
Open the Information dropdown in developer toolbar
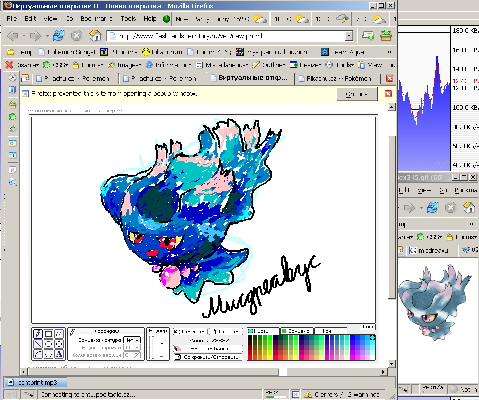click(169, 65)
